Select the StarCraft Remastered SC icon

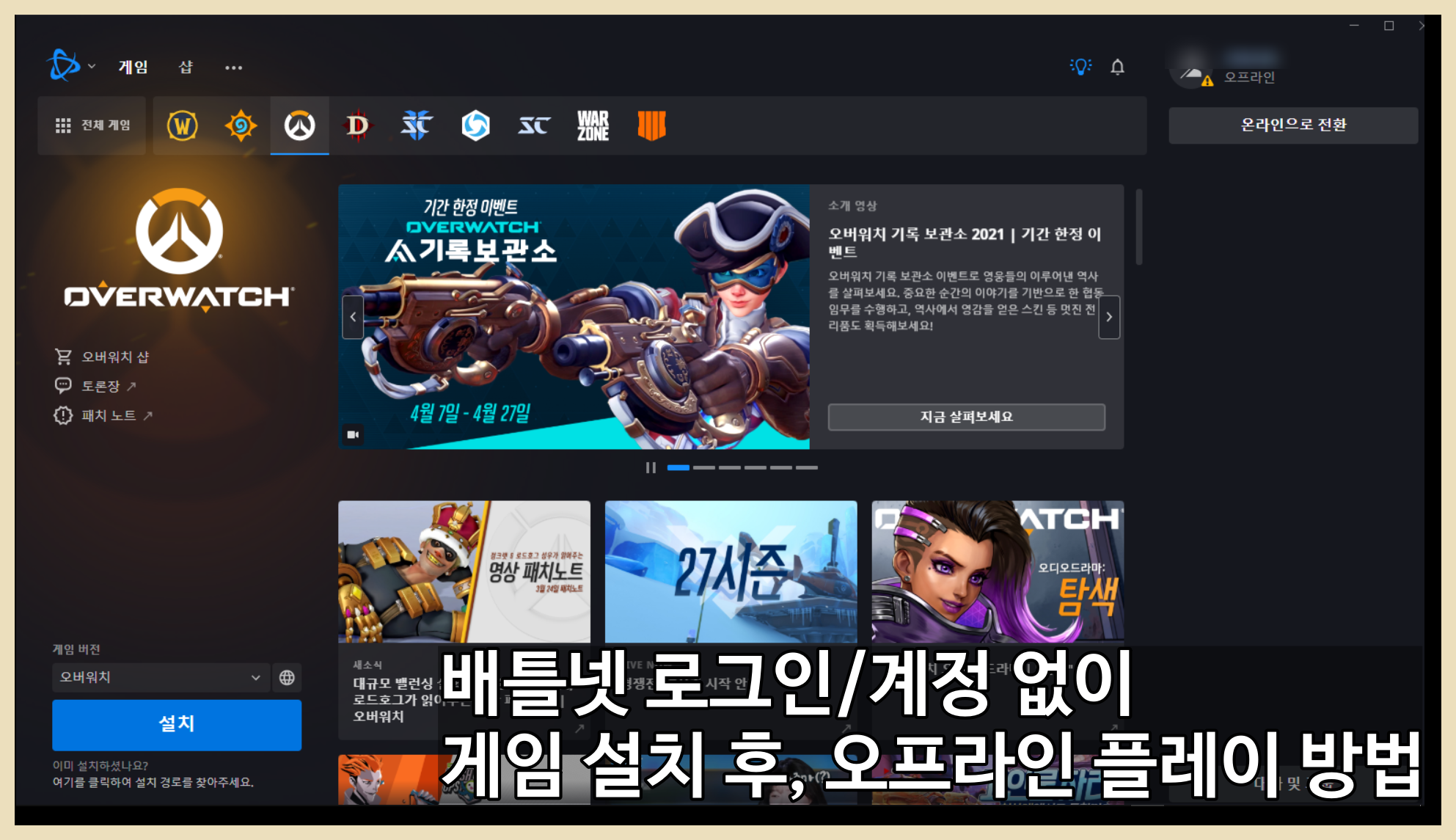[534, 125]
